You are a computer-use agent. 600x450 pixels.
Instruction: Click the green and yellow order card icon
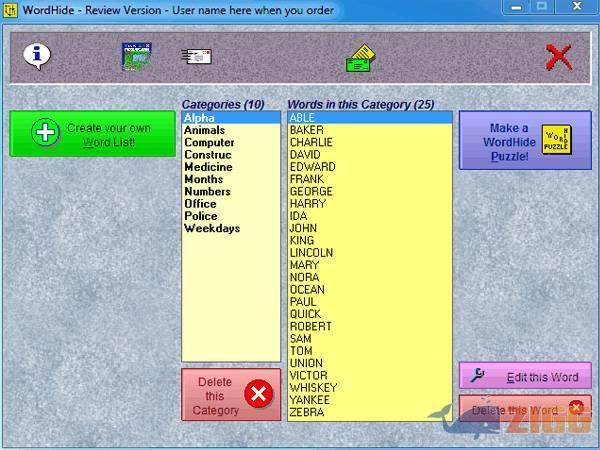click(360, 59)
